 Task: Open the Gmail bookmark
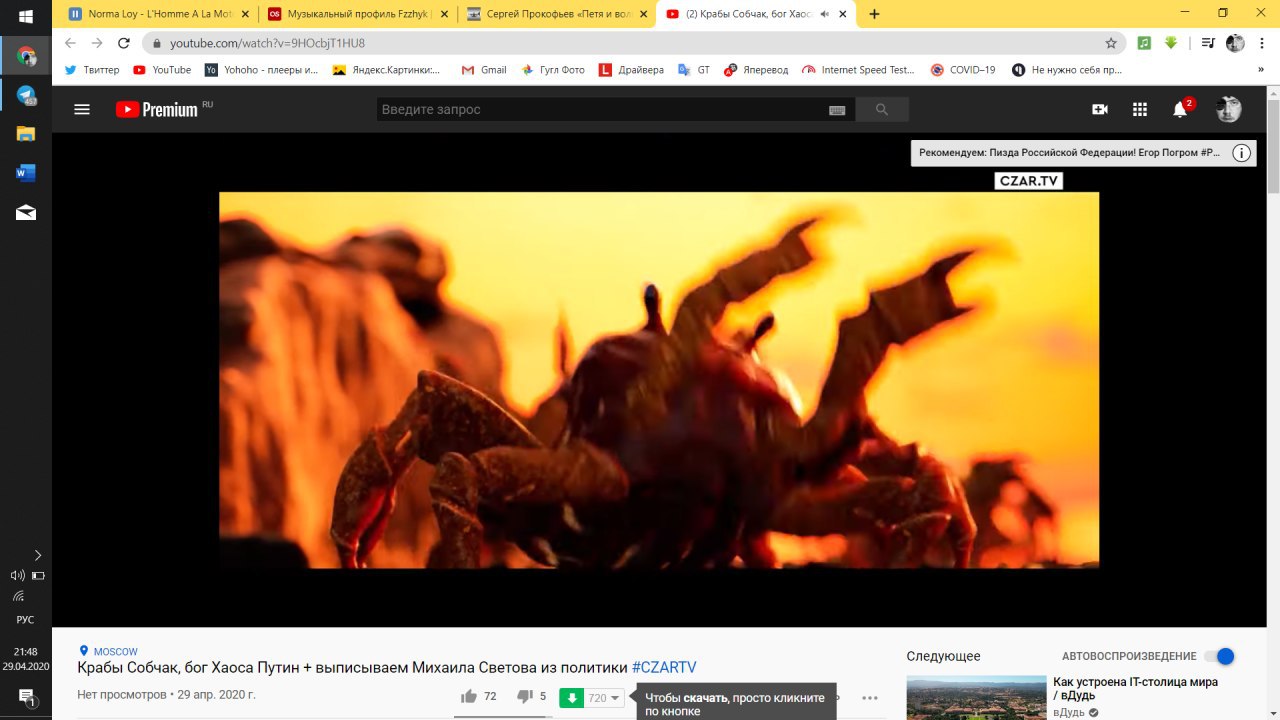click(x=484, y=70)
